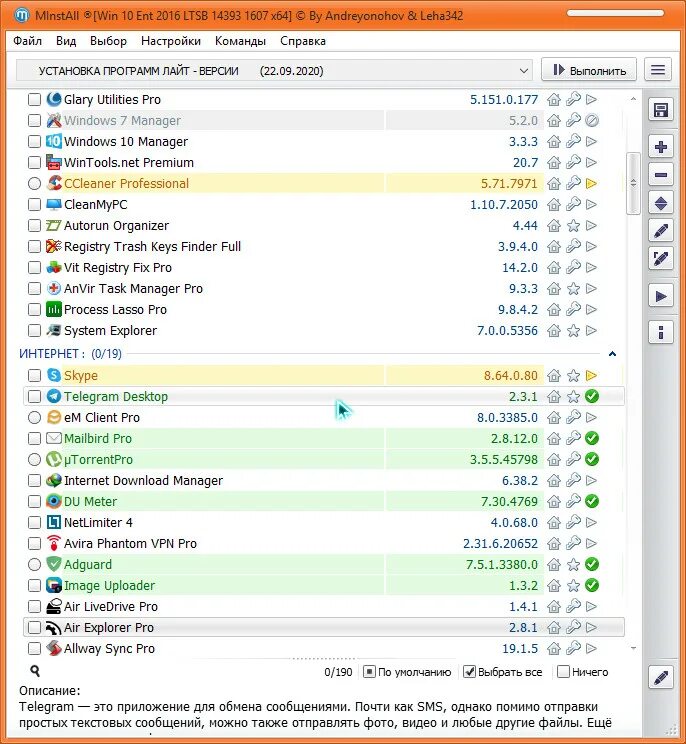Screen dimensions: 686x744
Task: Click star icon for Autorun Organizer
Action: pyautogui.click(x=573, y=226)
